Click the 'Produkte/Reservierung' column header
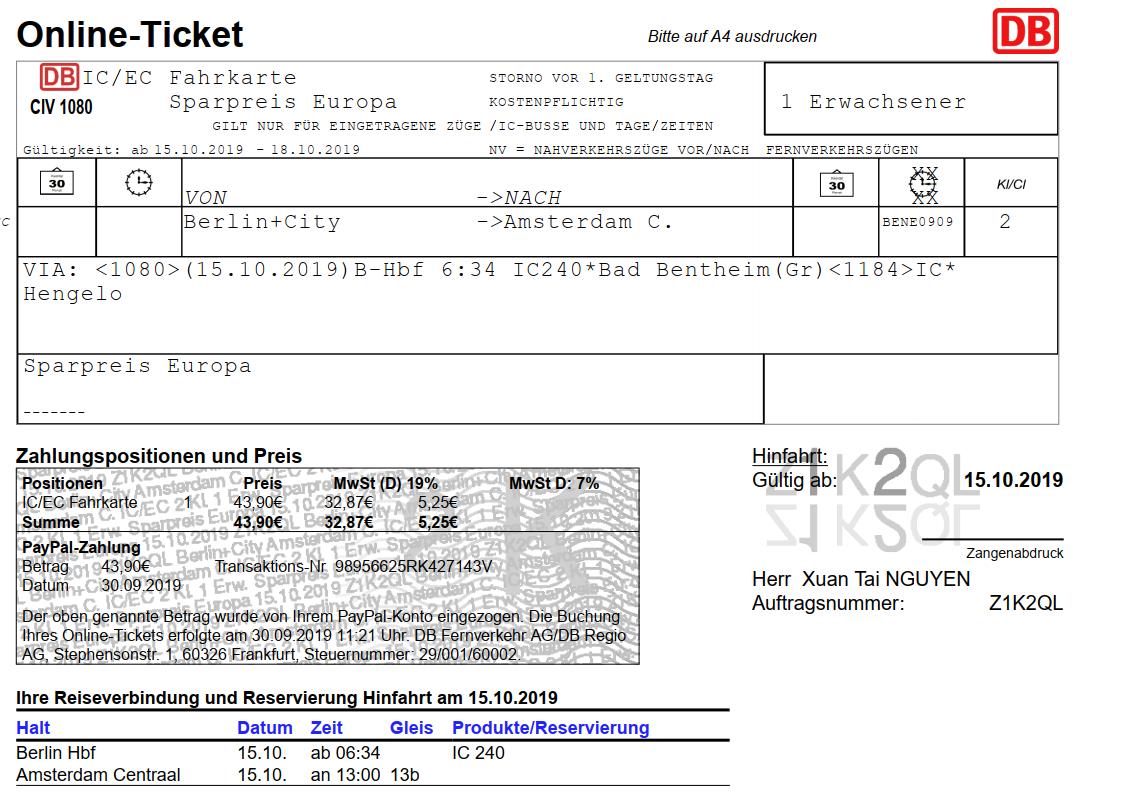 (550, 728)
